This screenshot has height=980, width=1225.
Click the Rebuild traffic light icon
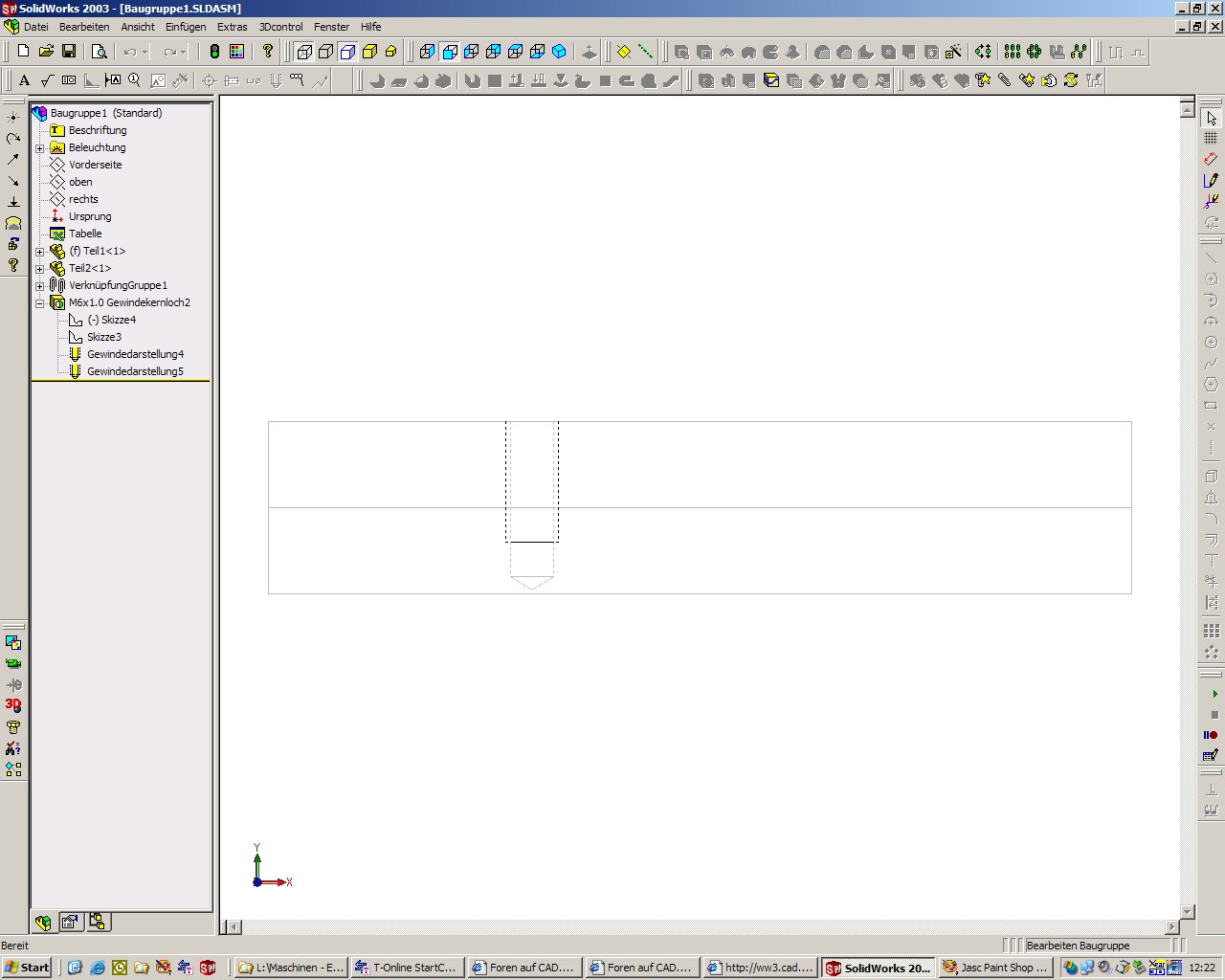[x=214, y=52]
